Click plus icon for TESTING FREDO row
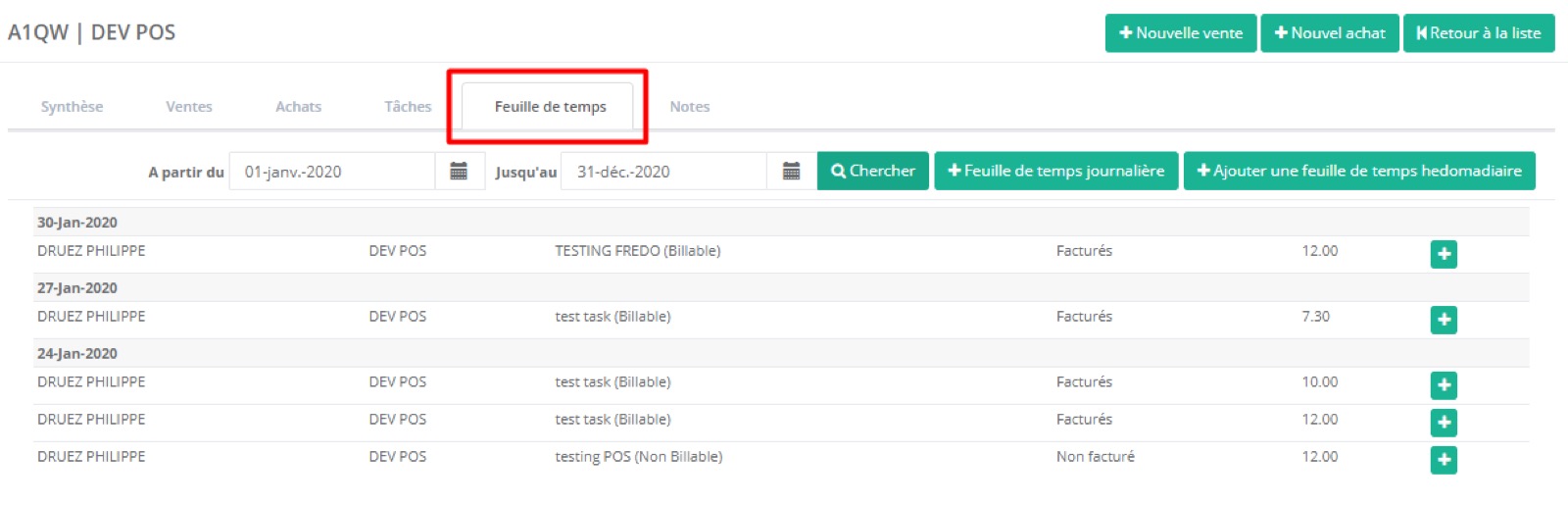Image resolution: width=1568 pixels, height=505 pixels. coord(1444,254)
